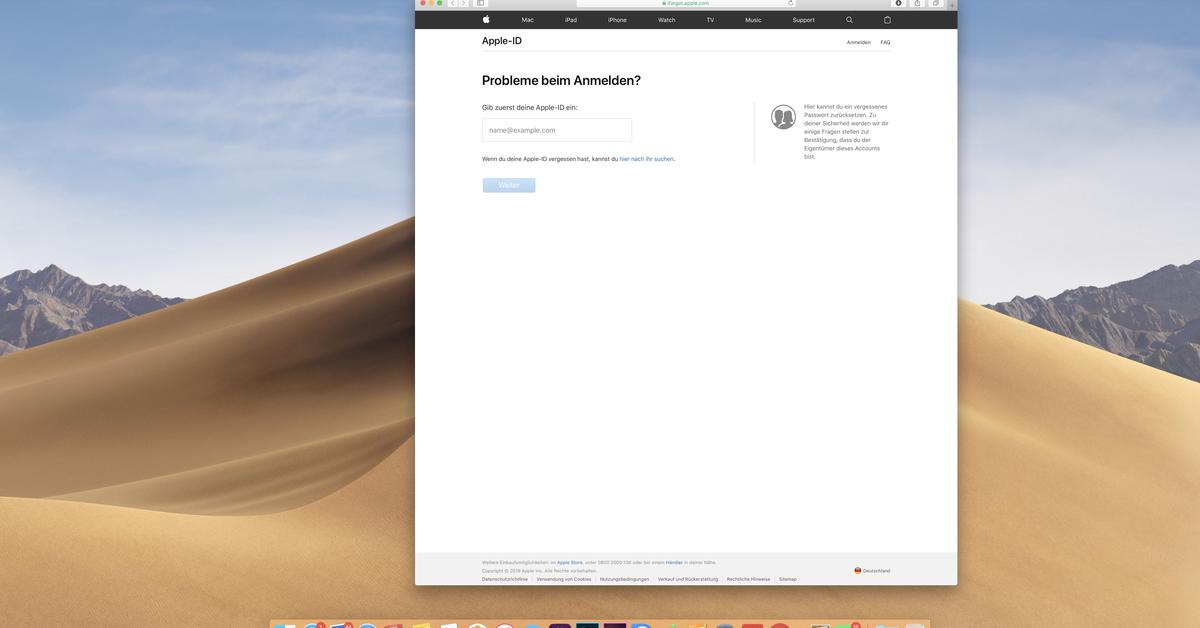The width and height of the screenshot is (1200, 628).
Task: Click the 'Probleme beim Anmelden?' heading
Action: (x=561, y=81)
